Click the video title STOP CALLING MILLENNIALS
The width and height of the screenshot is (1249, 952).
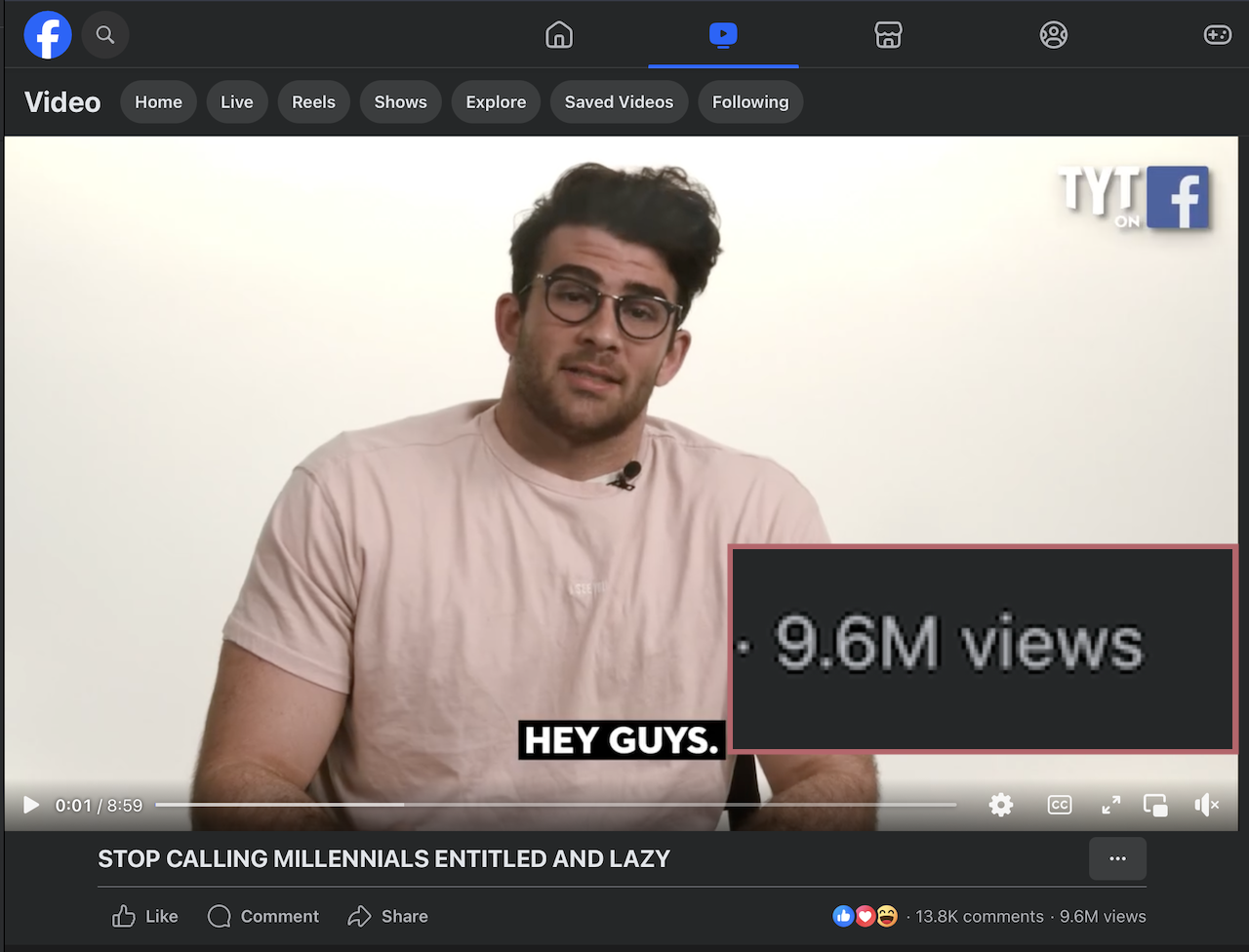(x=383, y=858)
